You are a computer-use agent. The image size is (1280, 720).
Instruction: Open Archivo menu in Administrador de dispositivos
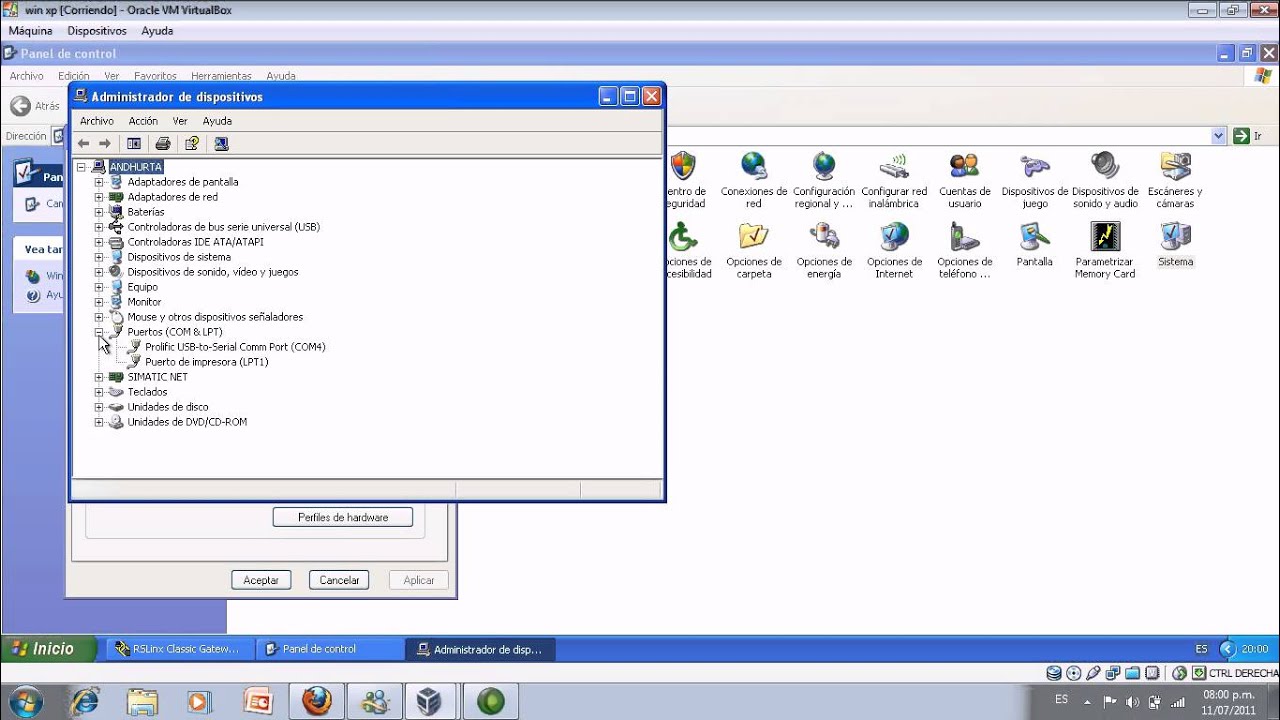click(x=97, y=121)
